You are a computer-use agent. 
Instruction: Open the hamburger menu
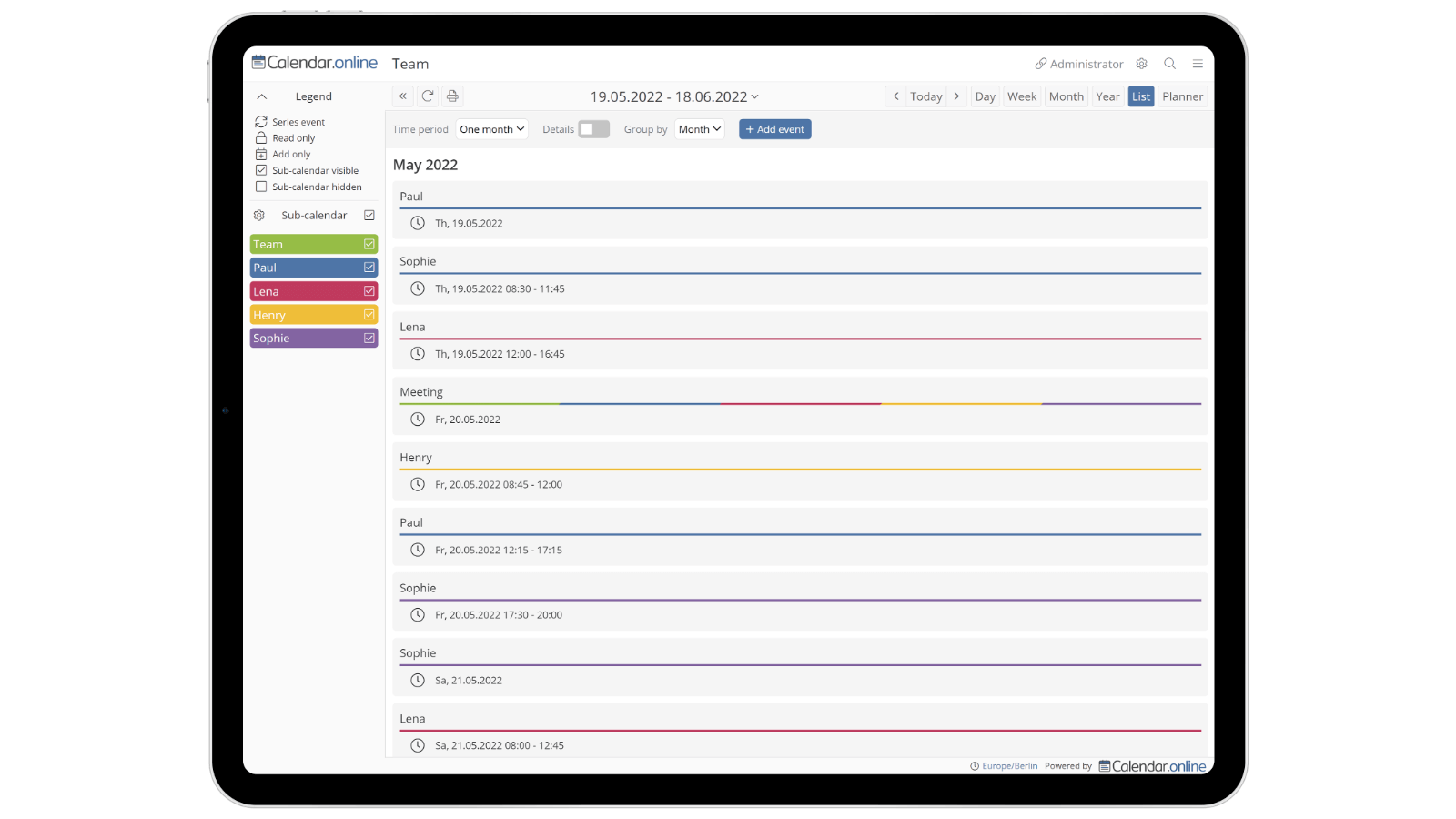[1198, 64]
